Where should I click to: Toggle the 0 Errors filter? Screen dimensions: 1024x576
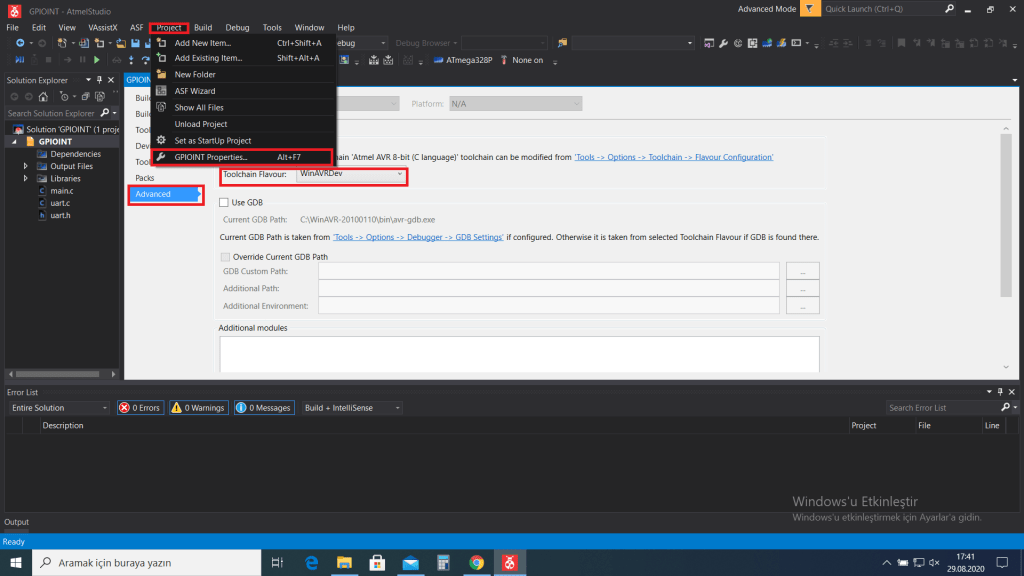pos(139,408)
